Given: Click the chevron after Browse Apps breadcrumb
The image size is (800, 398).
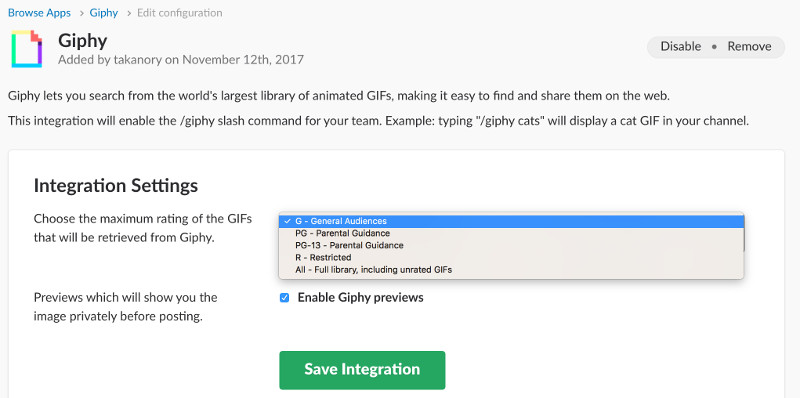Looking at the screenshot, I should point(81,13).
